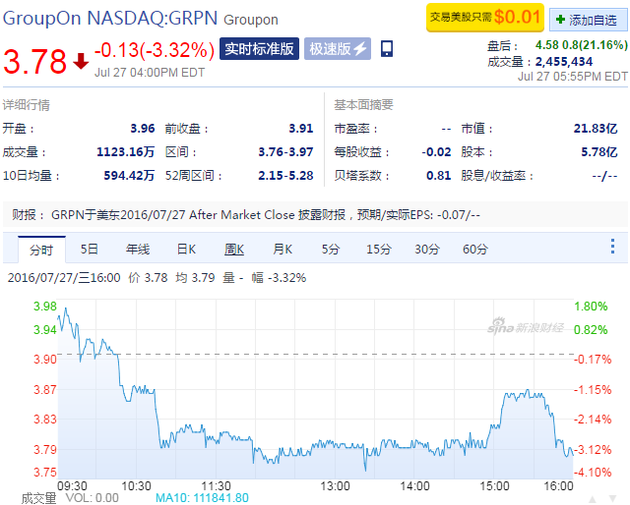Click the change value -0.13(-3.32%)
This screenshot has width=630, height=505.
click(155, 50)
